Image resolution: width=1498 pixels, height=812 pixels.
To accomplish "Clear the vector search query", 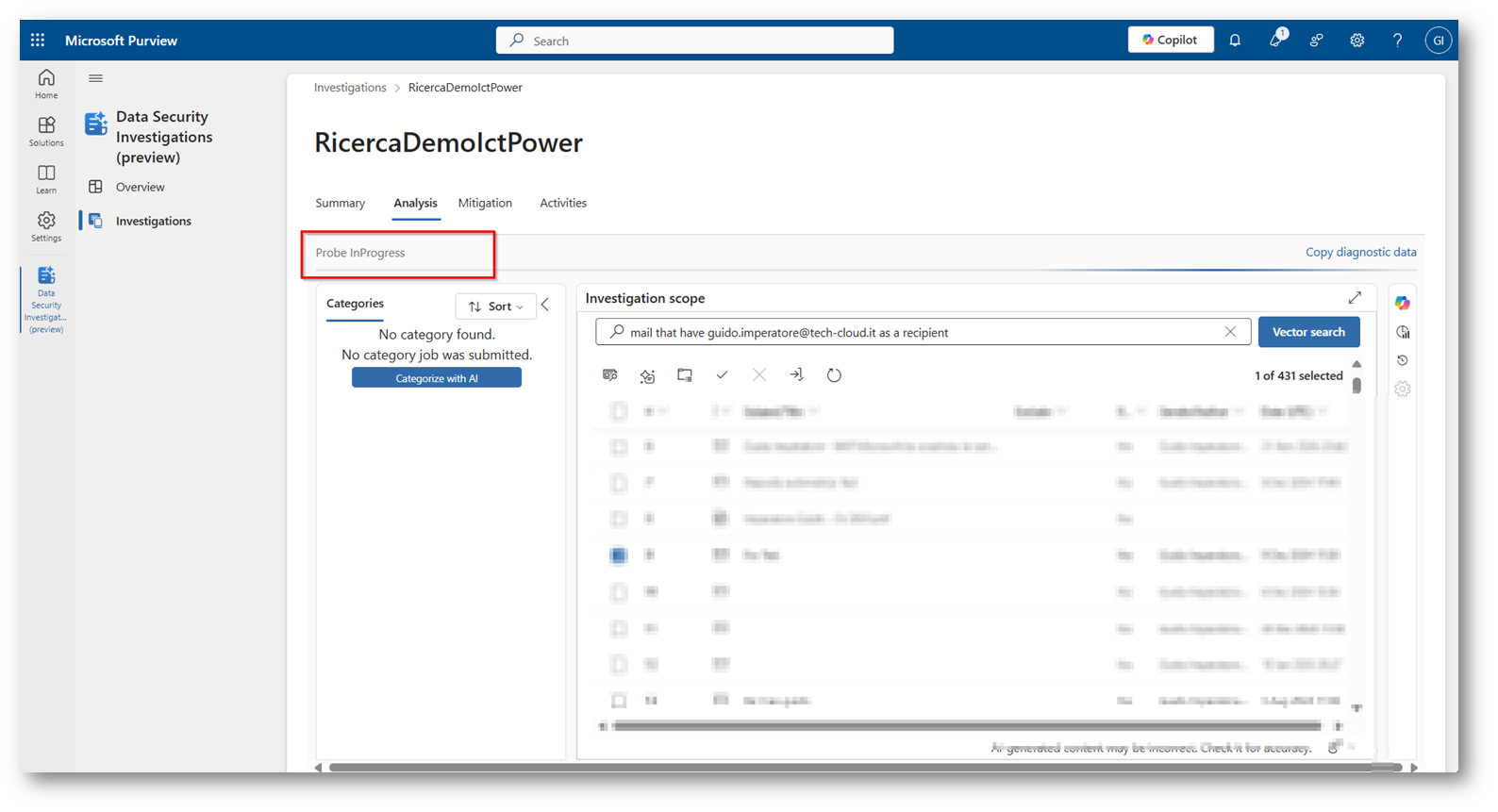I will (1230, 332).
